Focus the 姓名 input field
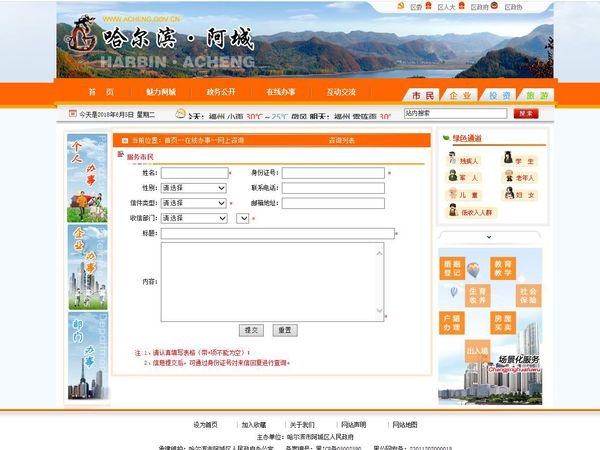This screenshot has width=600, height=450. 194,173
